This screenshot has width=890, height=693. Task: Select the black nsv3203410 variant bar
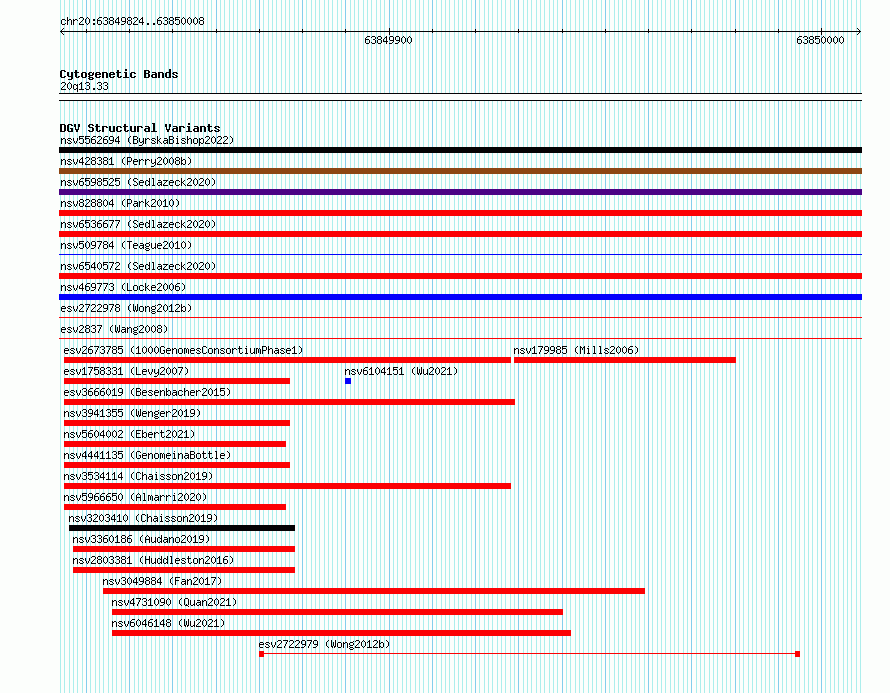(182, 528)
